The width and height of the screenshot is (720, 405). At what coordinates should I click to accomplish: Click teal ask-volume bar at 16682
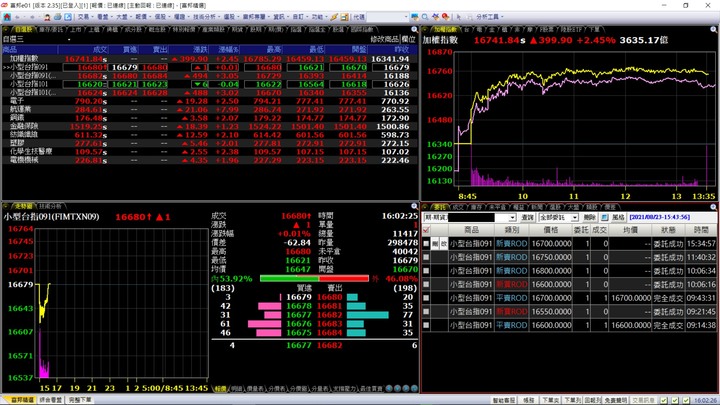tap(367, 315)
